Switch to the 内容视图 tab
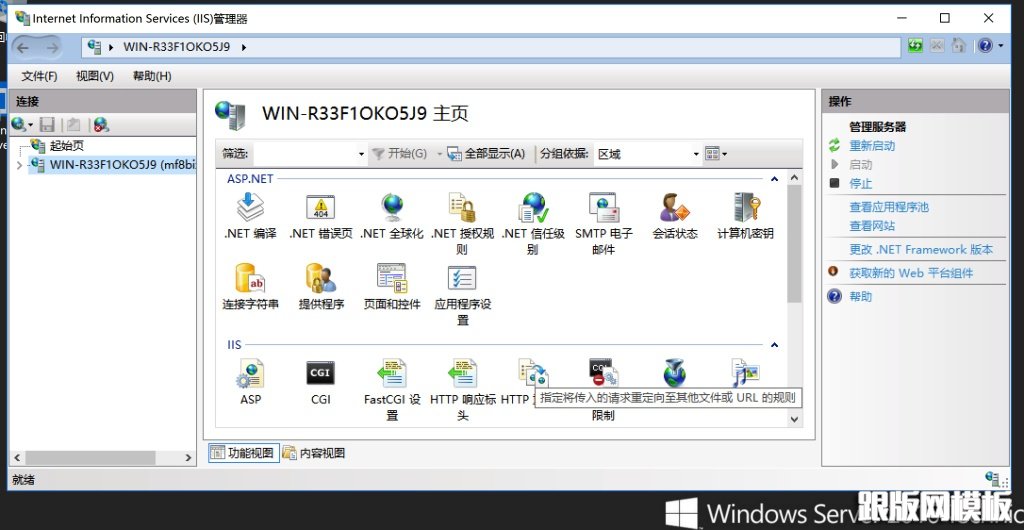The image size is (1024, 530). (x=314, y=453)
